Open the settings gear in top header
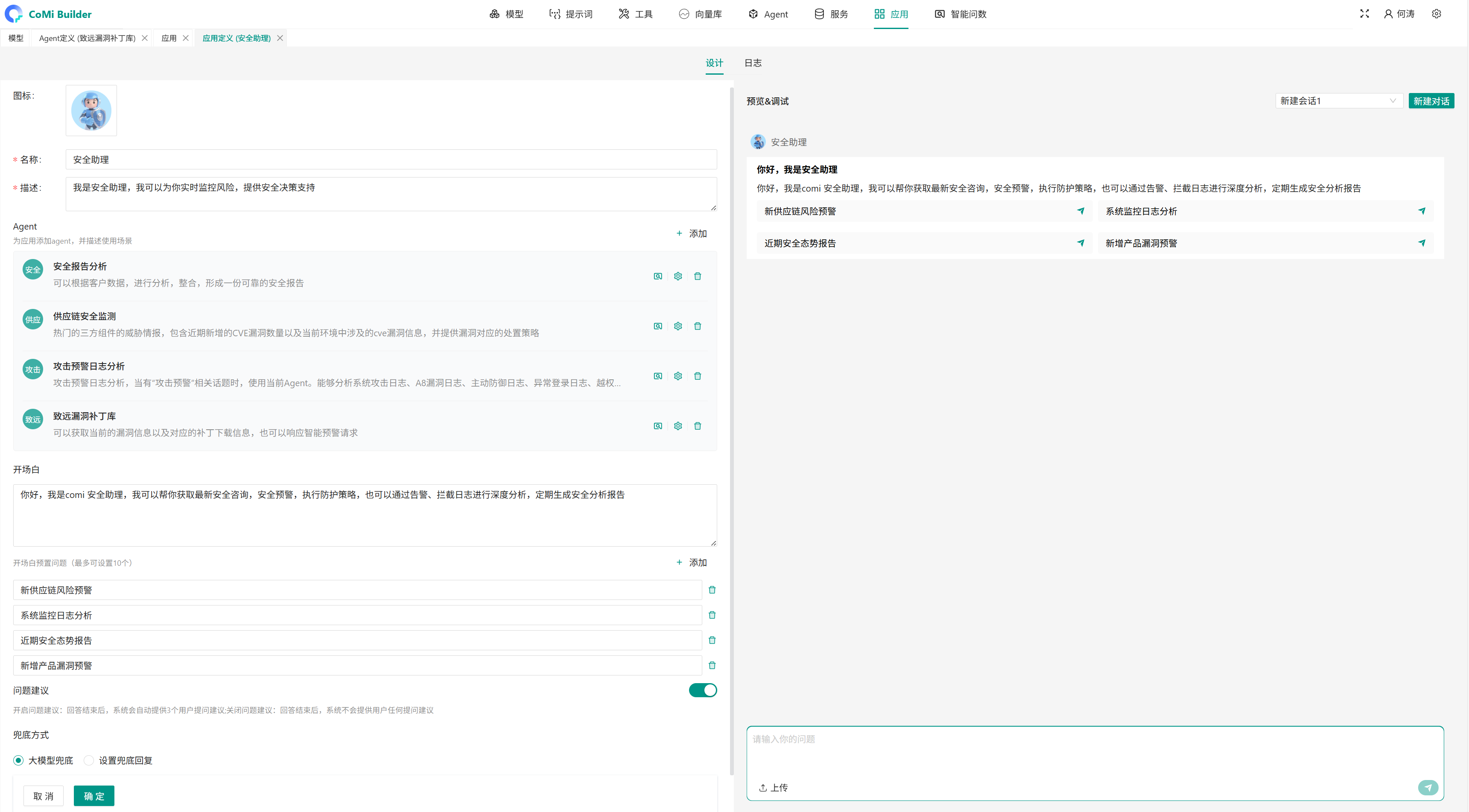Screen dimensions: 1469x812 tap(1437, 14)
